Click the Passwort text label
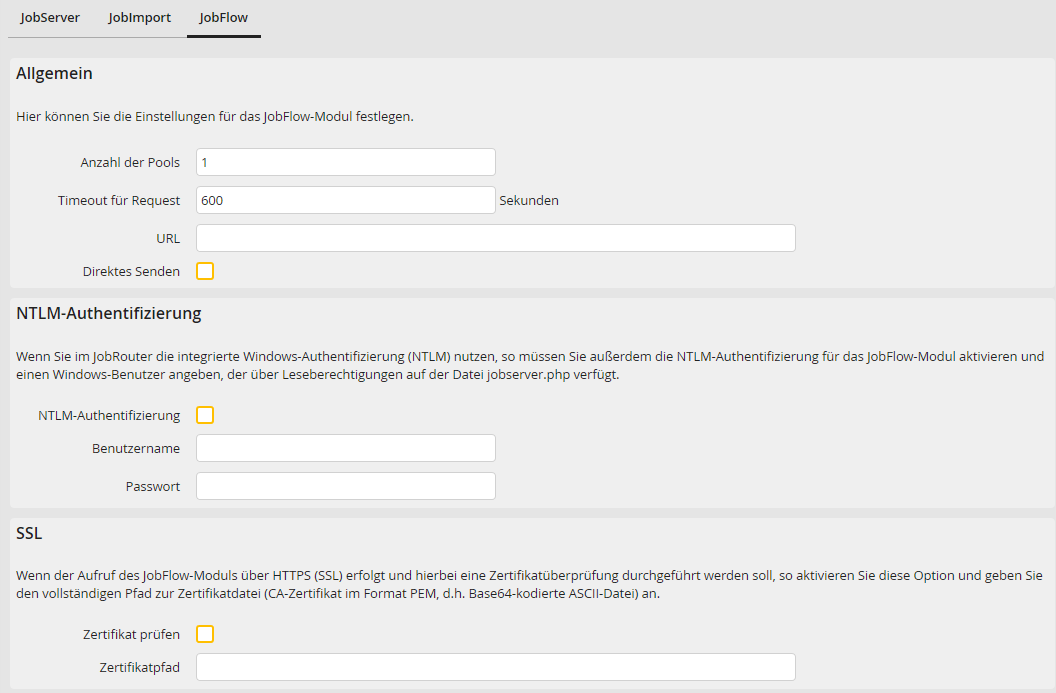The height and width of the screenshot is (693, 1056). coord(153,486)
